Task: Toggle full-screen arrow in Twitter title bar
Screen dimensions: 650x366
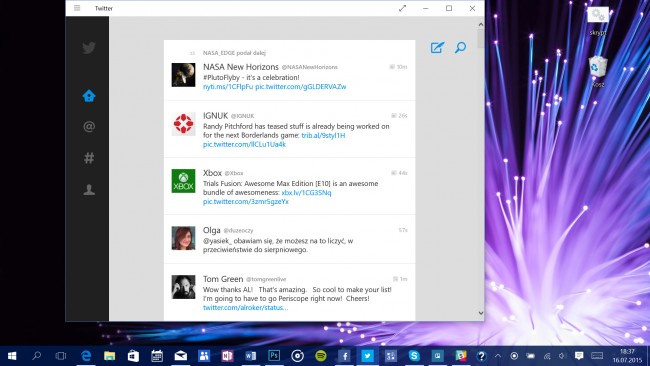Action: coord(402,8)
